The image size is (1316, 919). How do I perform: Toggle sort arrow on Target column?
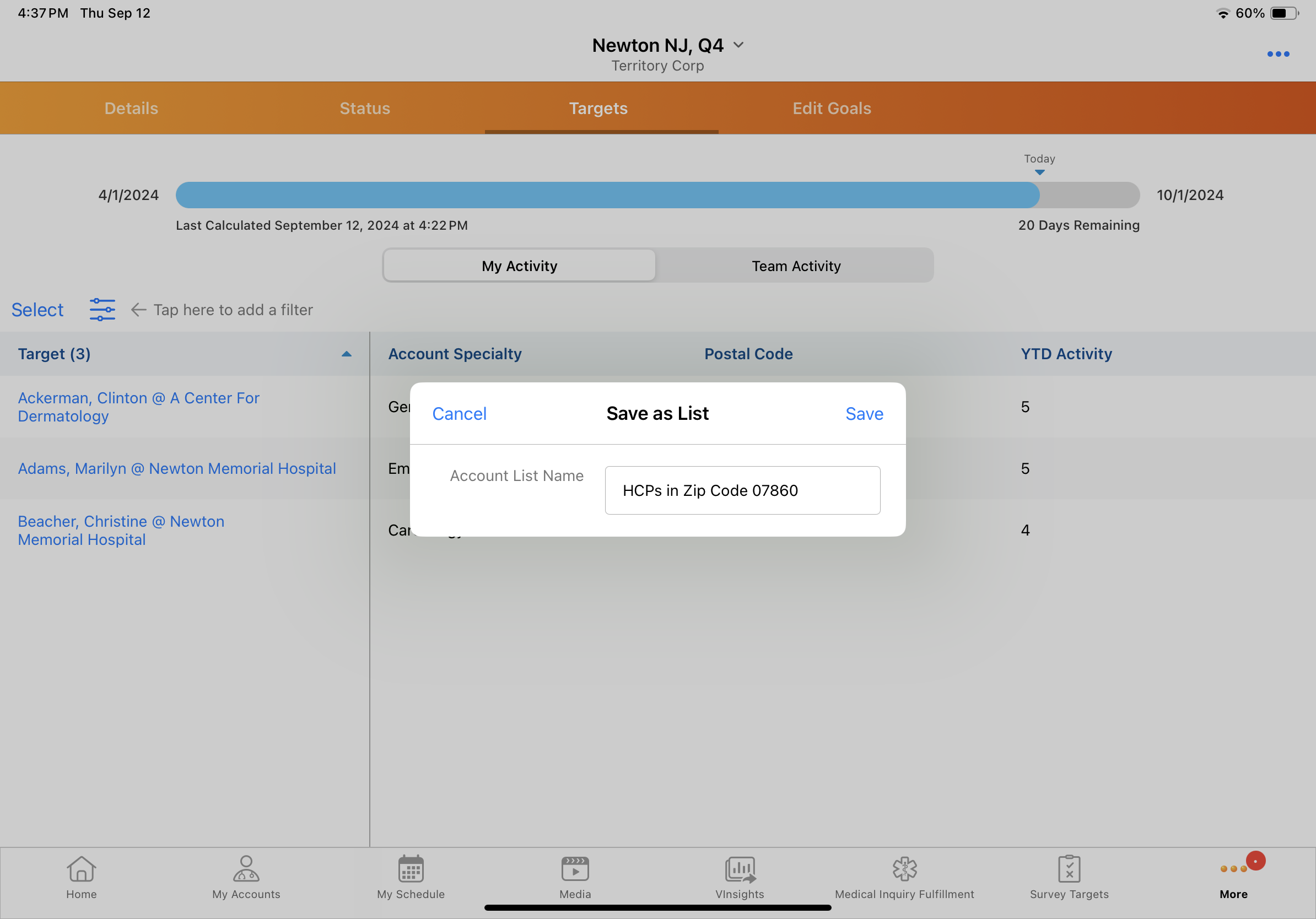346,354
